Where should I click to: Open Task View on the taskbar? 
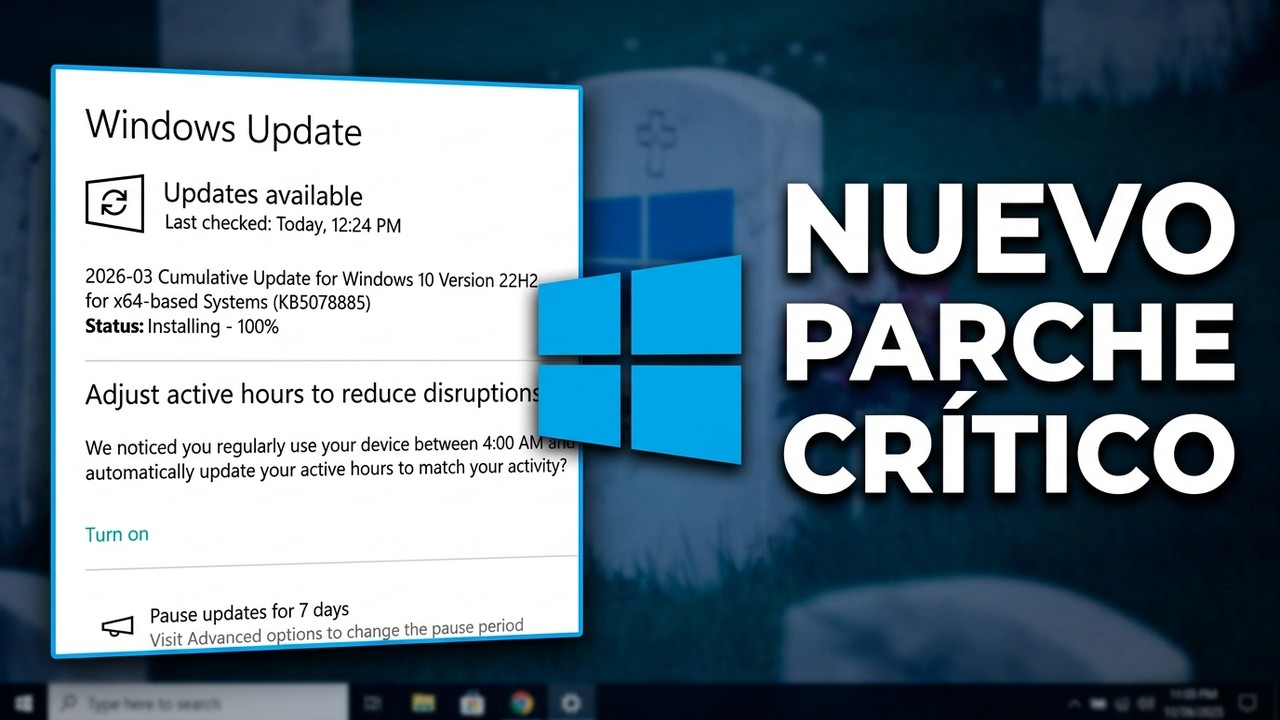coord(373,703)
